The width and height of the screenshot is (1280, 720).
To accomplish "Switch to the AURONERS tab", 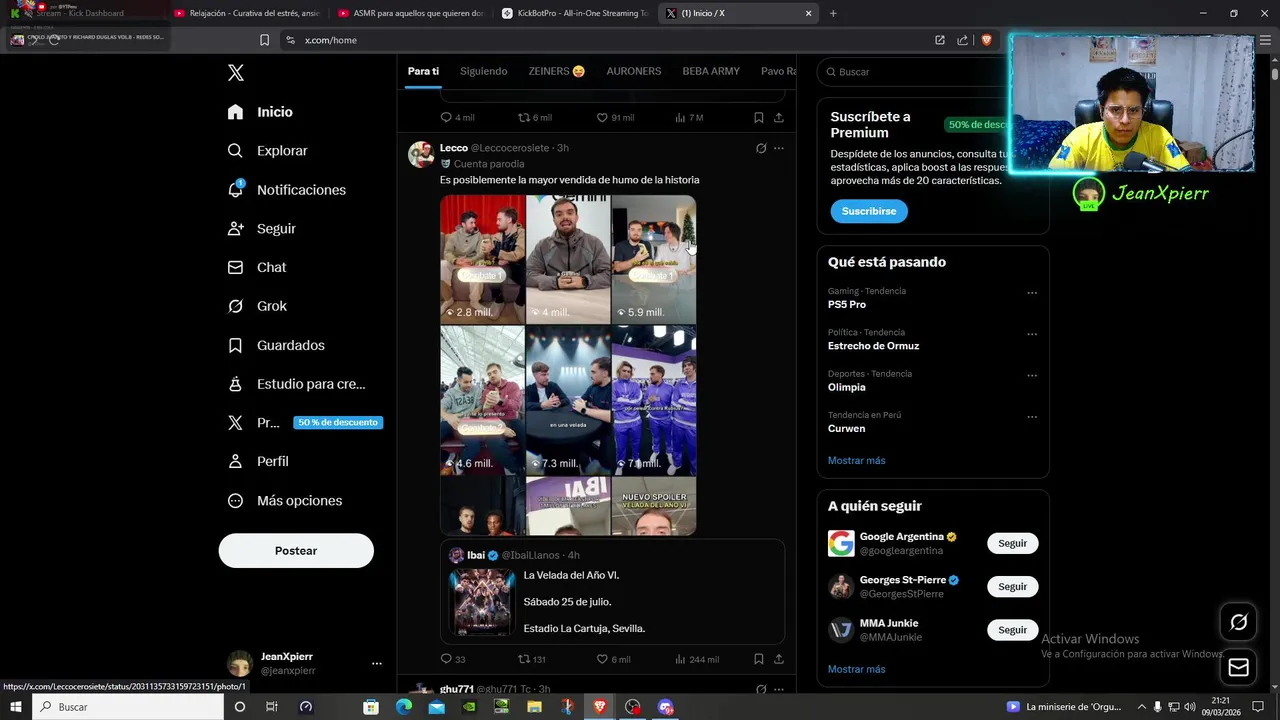I will click(634, 71).
